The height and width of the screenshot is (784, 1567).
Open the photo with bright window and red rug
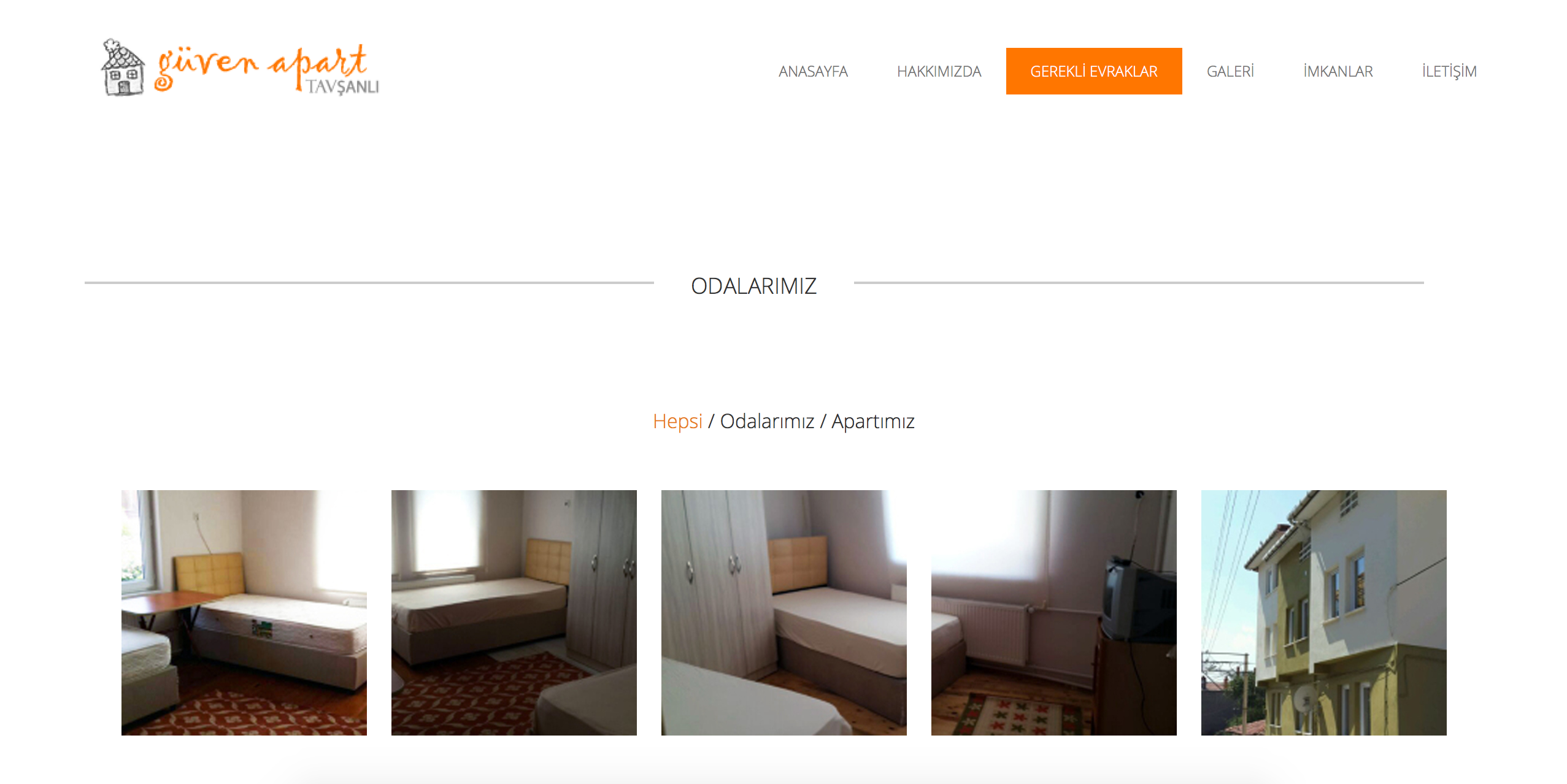click(514, 612)
